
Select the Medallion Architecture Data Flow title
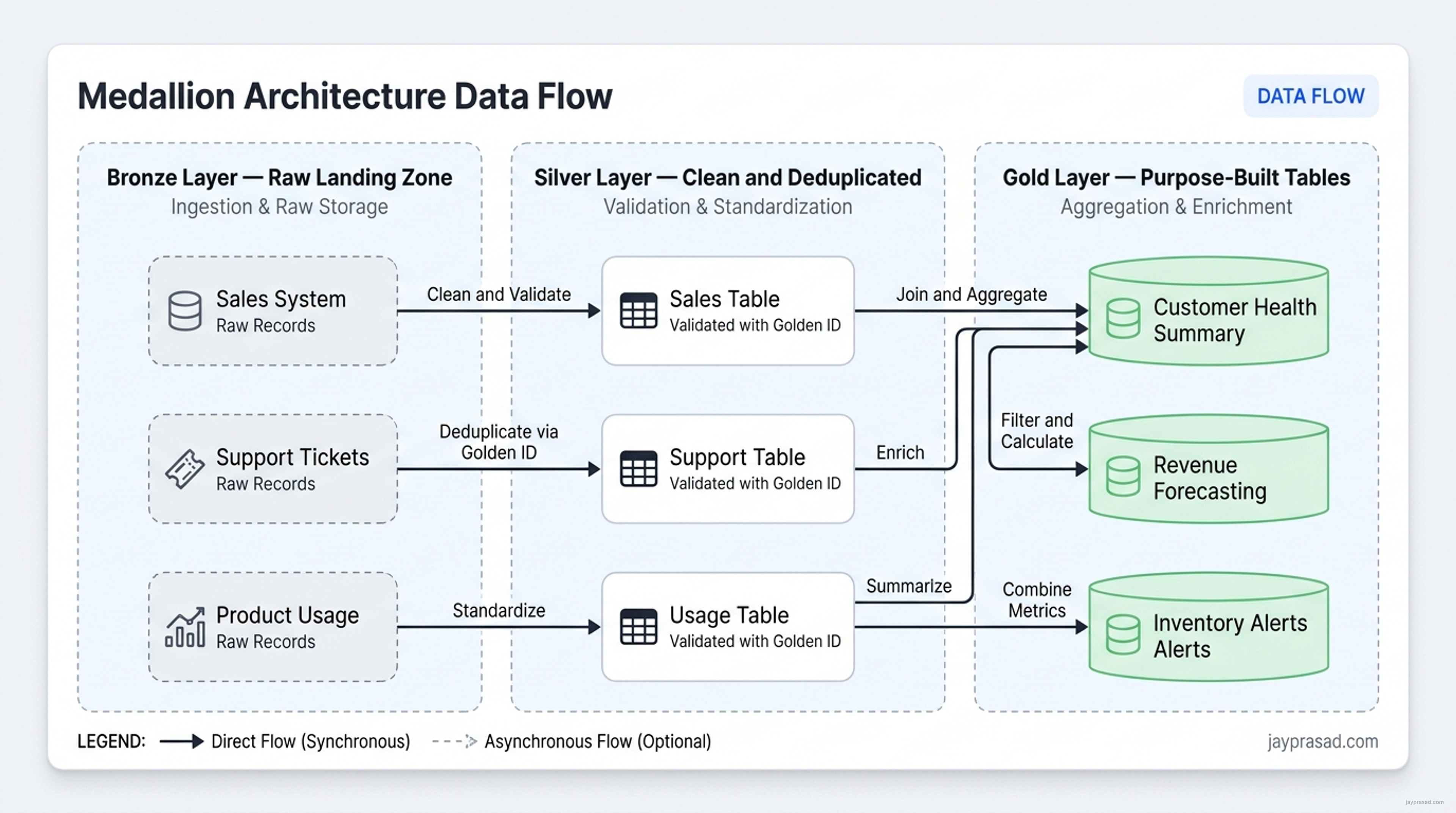tap(345, 96)
